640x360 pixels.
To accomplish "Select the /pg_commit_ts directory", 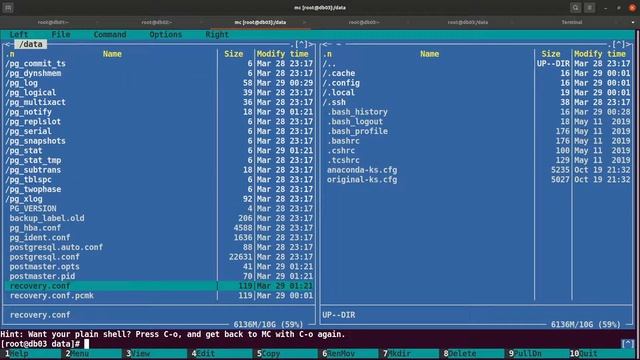I will click(x=159, y=64).
